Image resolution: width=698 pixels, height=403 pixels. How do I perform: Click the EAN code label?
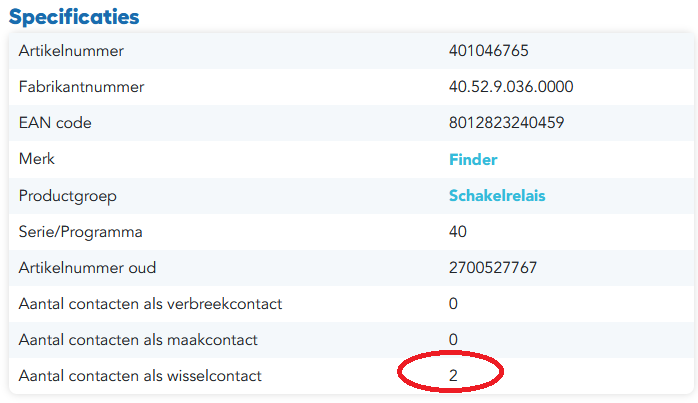click(x=55, y=123)
